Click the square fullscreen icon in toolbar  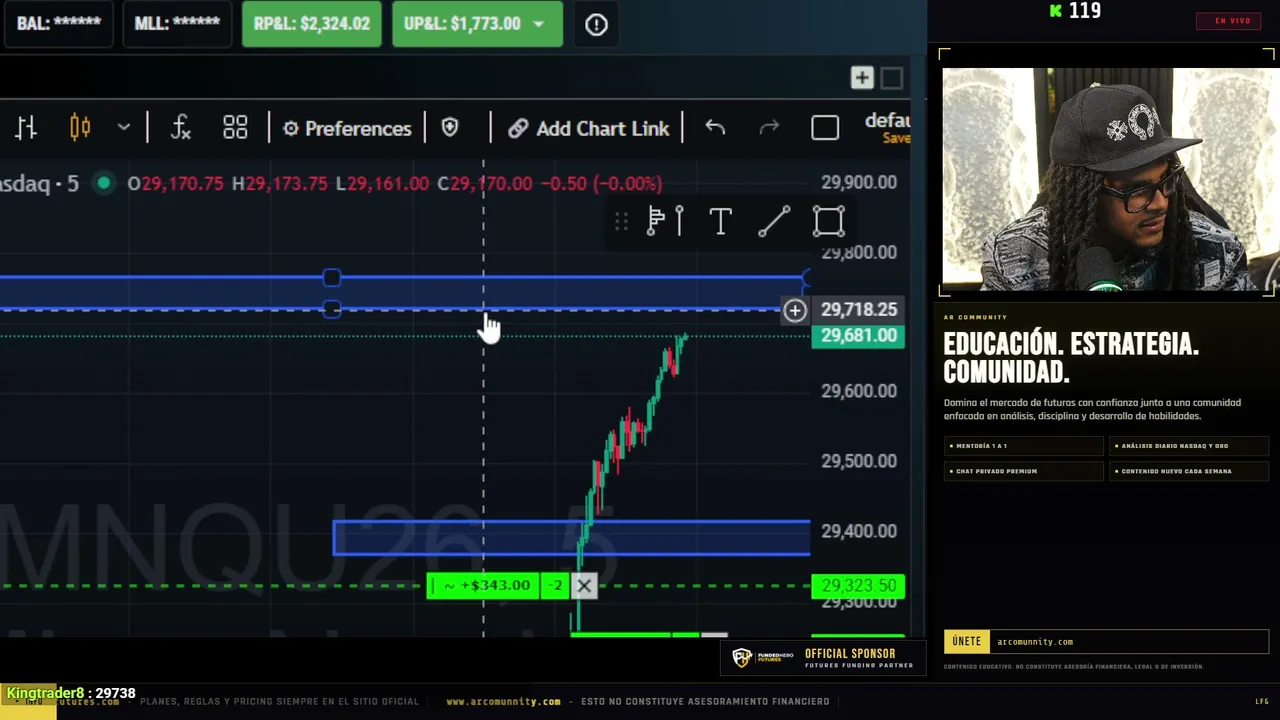coord(825,128)
